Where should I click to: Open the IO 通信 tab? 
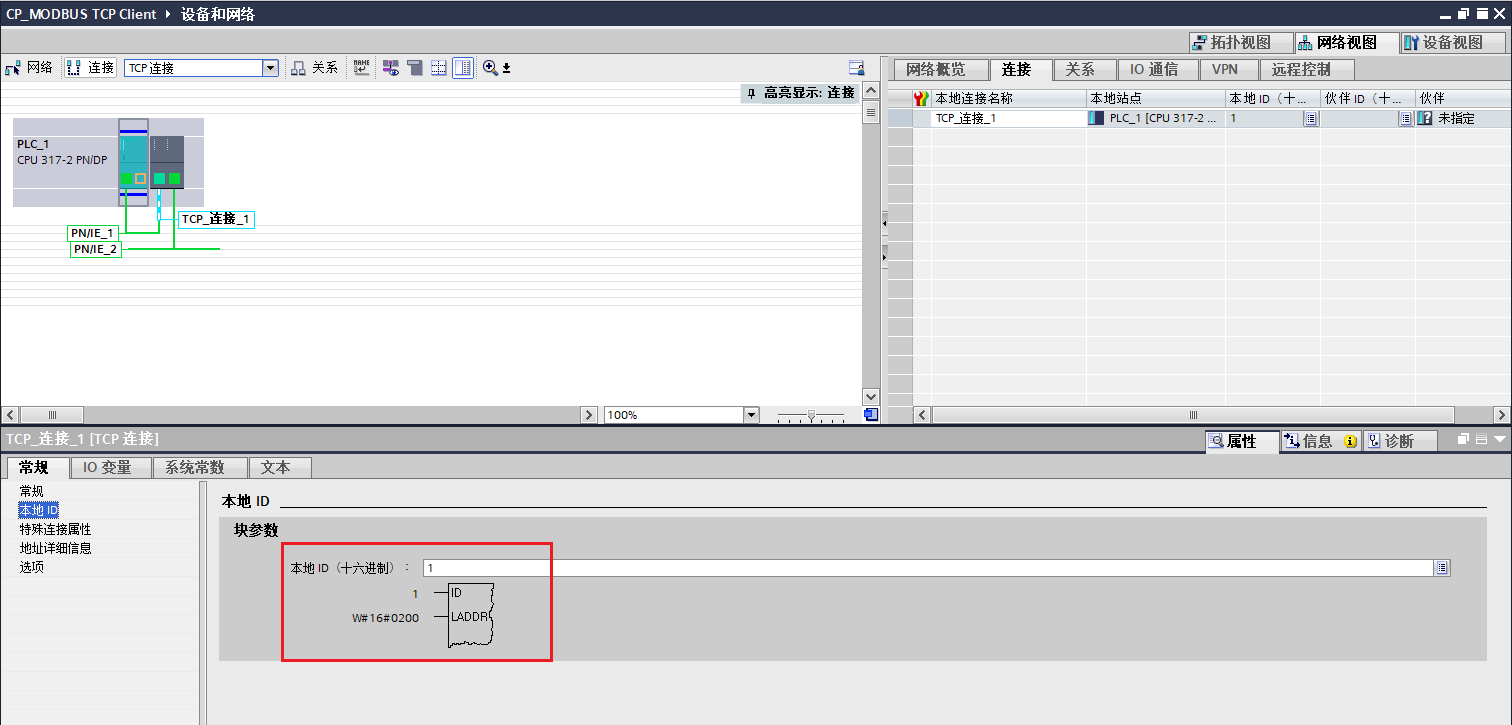[x=1154, y=70]
